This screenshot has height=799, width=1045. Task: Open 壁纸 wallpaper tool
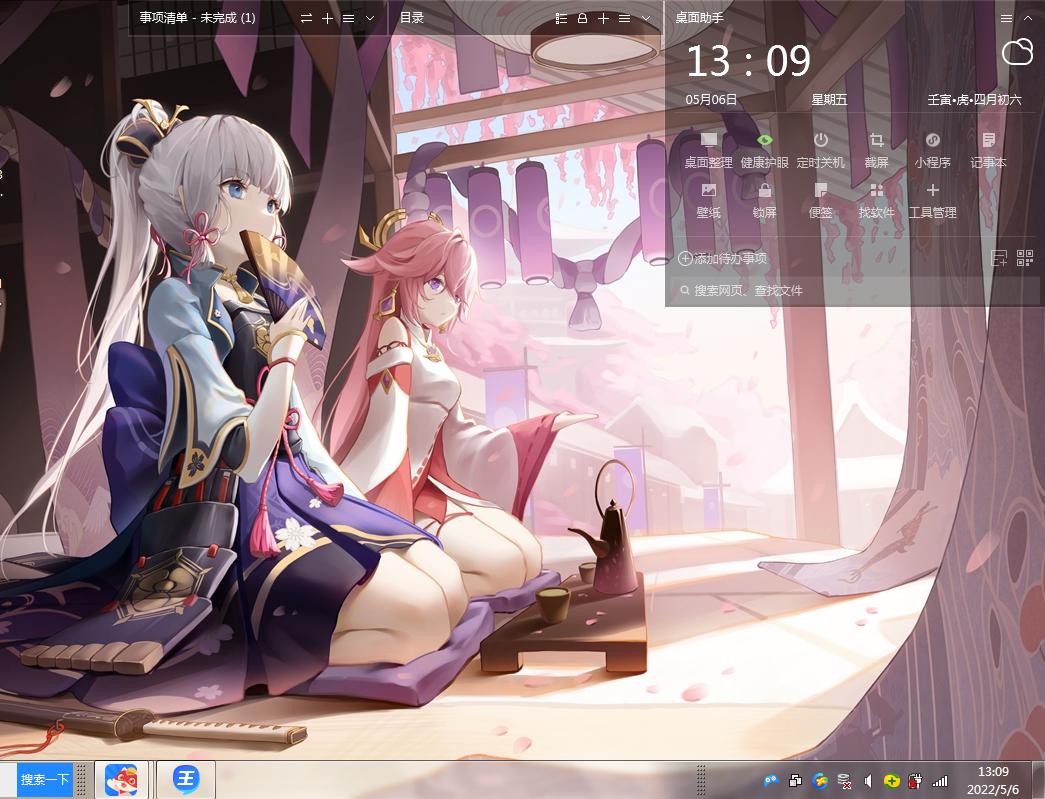tap(708, 201)
